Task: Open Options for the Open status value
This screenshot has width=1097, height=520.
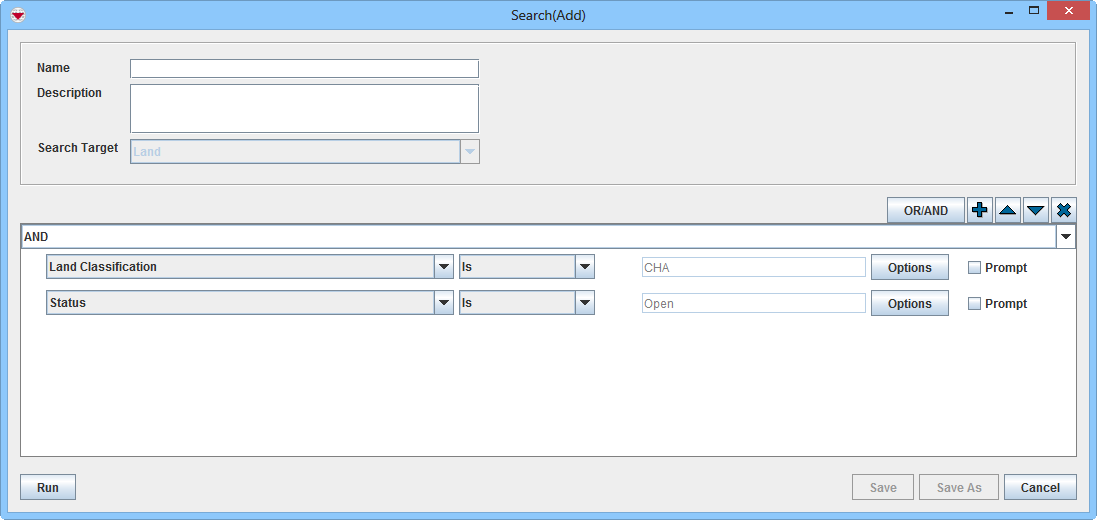Action: pyautogui.click(x=909, y=304)
